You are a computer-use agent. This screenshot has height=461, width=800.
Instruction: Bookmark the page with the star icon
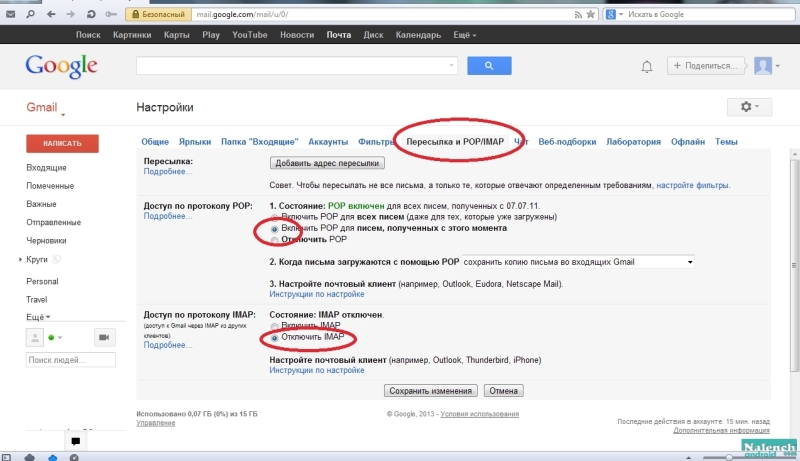(x=590, y=14)
